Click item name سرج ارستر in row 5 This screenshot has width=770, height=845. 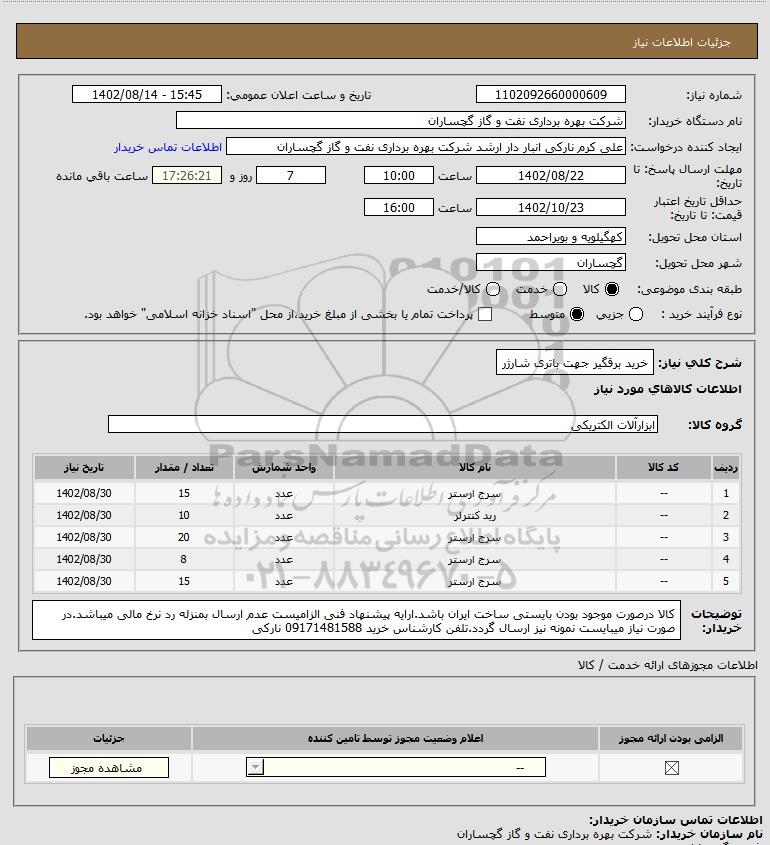pyautogui.click(x=475, y=582)
